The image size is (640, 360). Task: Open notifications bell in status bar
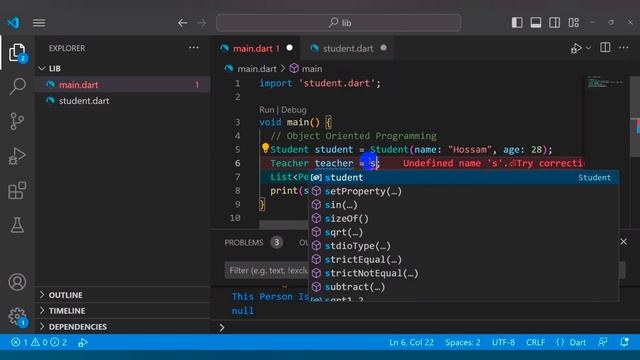pyautogui.click(x=624, y=342)
